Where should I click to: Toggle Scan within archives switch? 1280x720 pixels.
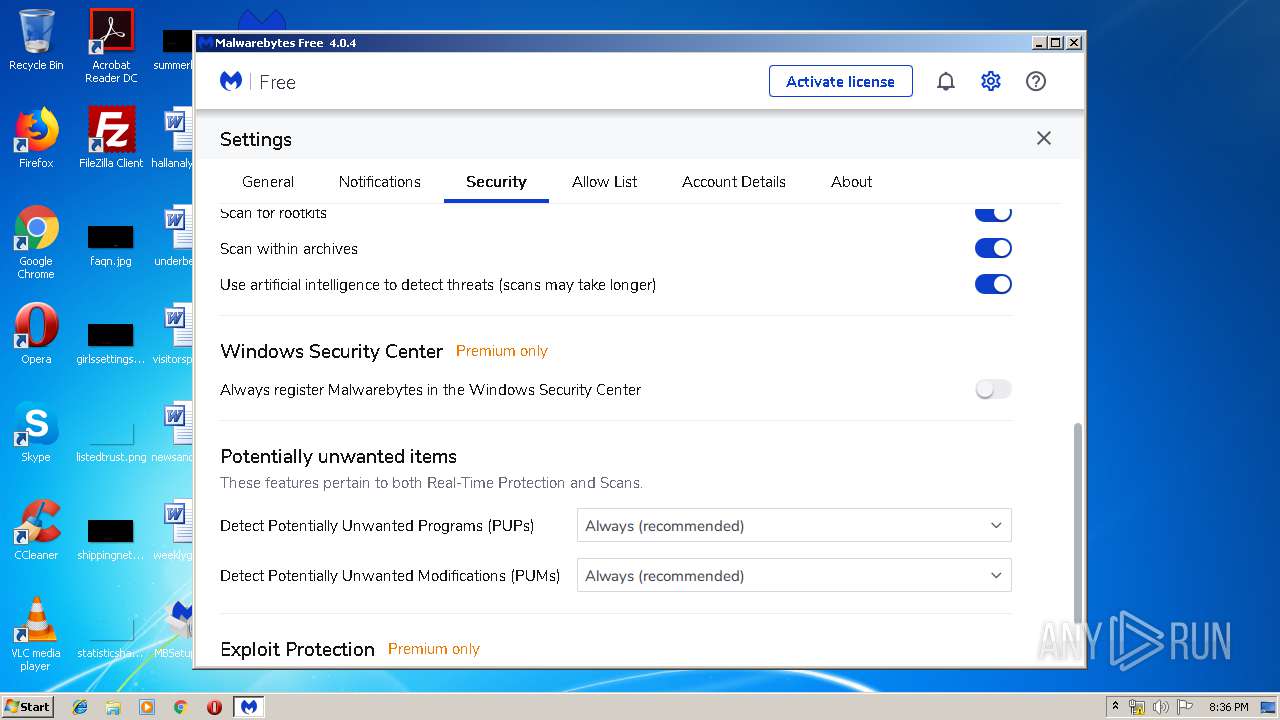[993, 248]
